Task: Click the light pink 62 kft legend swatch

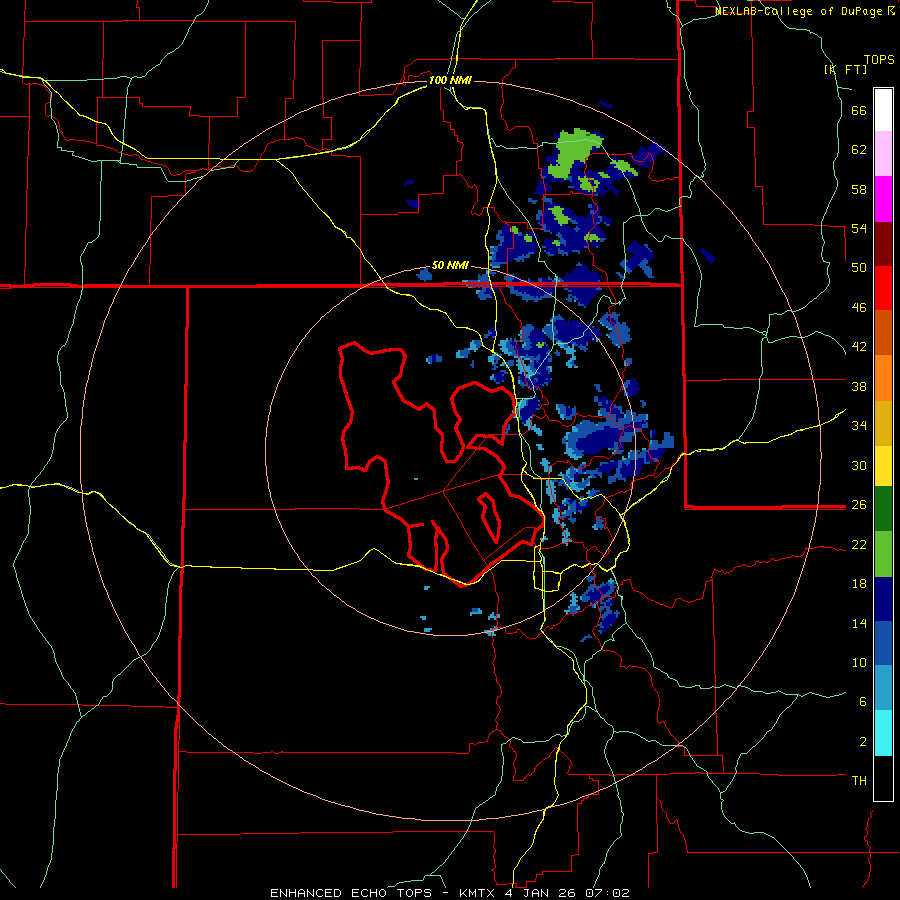Action: point(883,154)
